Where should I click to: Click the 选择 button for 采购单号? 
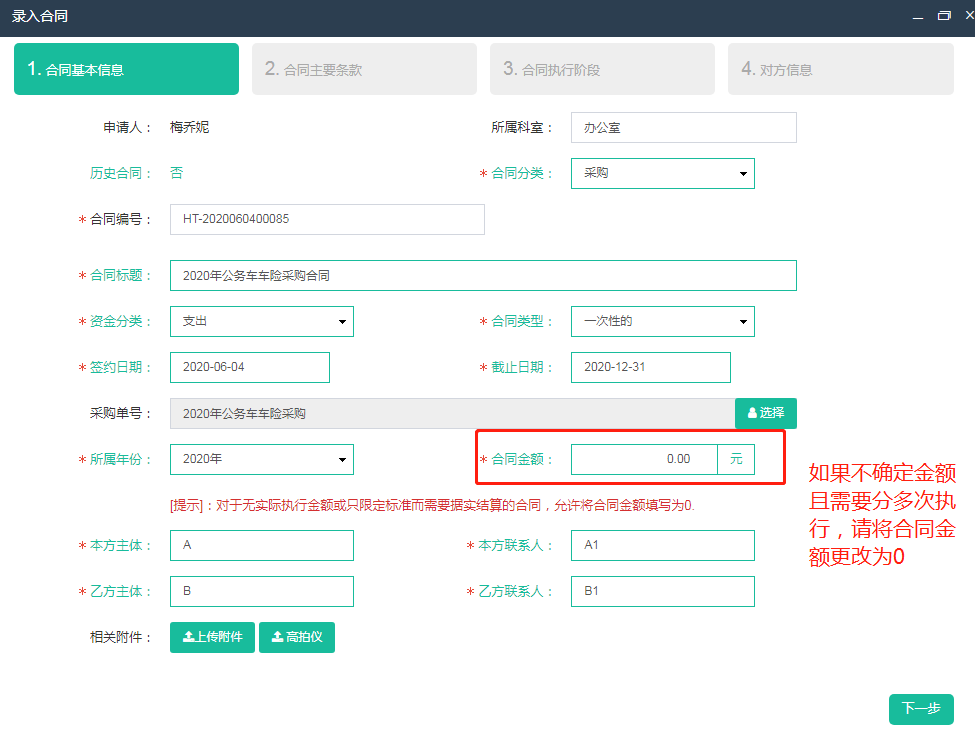click(766, 413)
